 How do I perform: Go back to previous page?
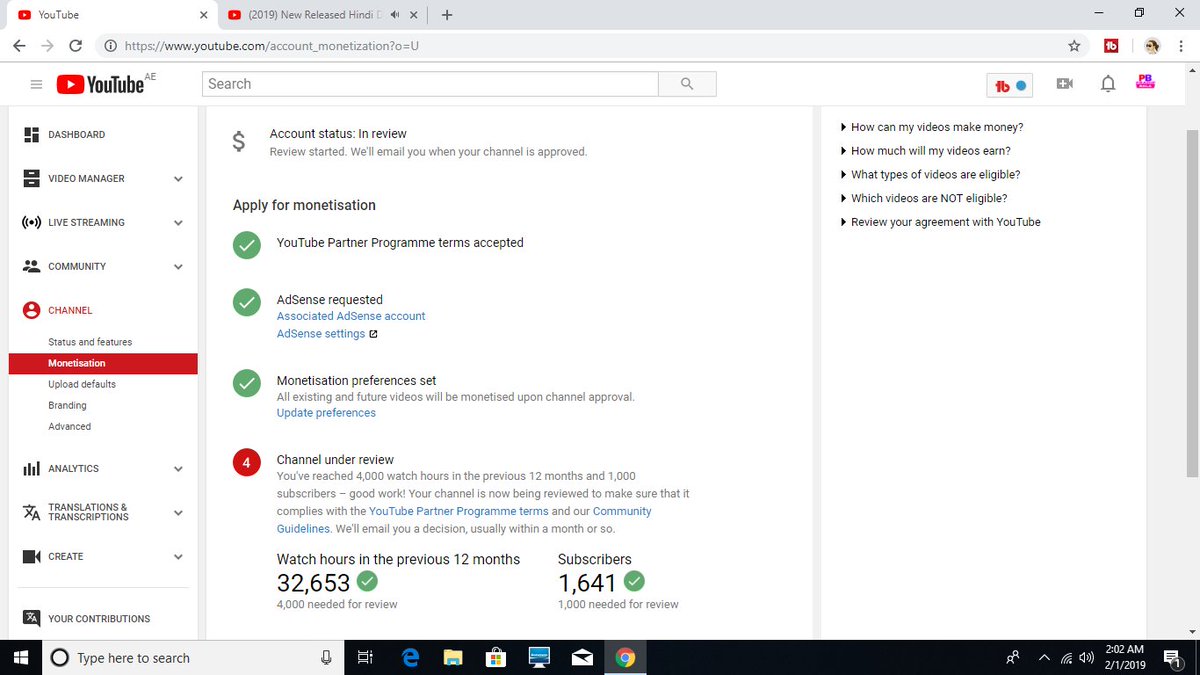point(20,45)
